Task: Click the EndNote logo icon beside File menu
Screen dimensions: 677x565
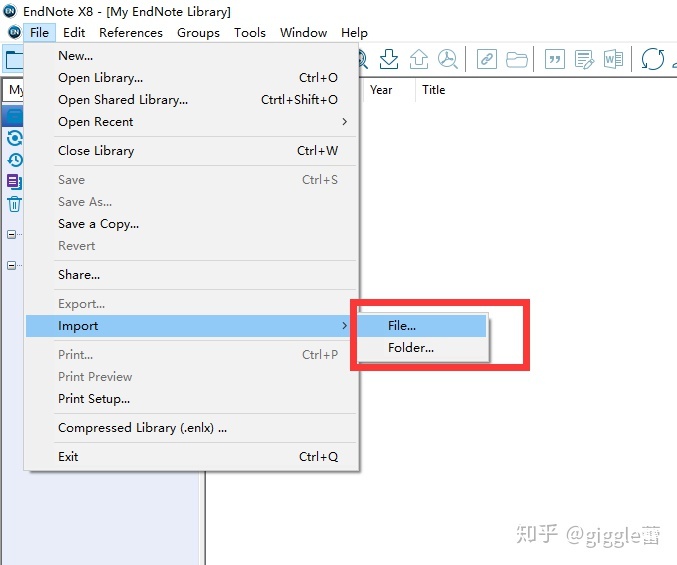Action: click(x=14, y=32)
